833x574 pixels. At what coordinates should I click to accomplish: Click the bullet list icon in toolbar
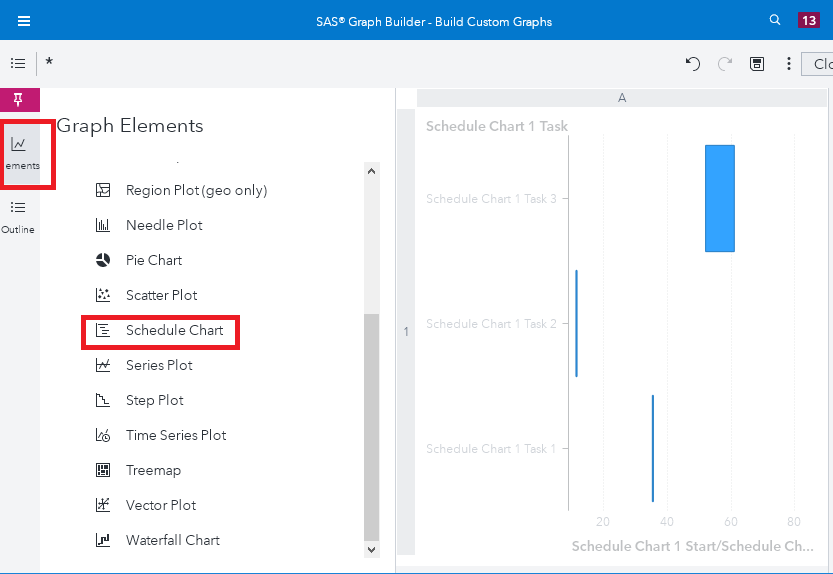pos(18,63)
